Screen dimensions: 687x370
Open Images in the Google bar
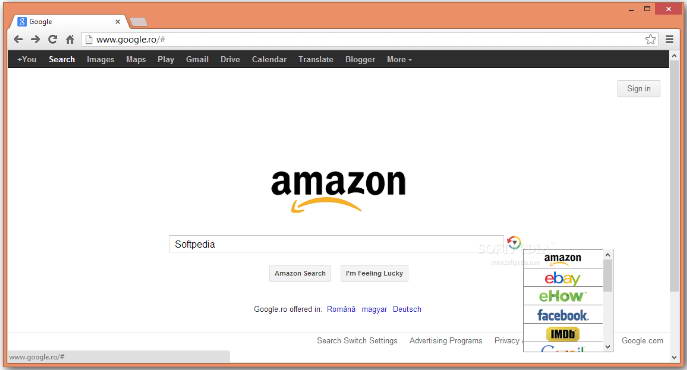tap(100, 59)
